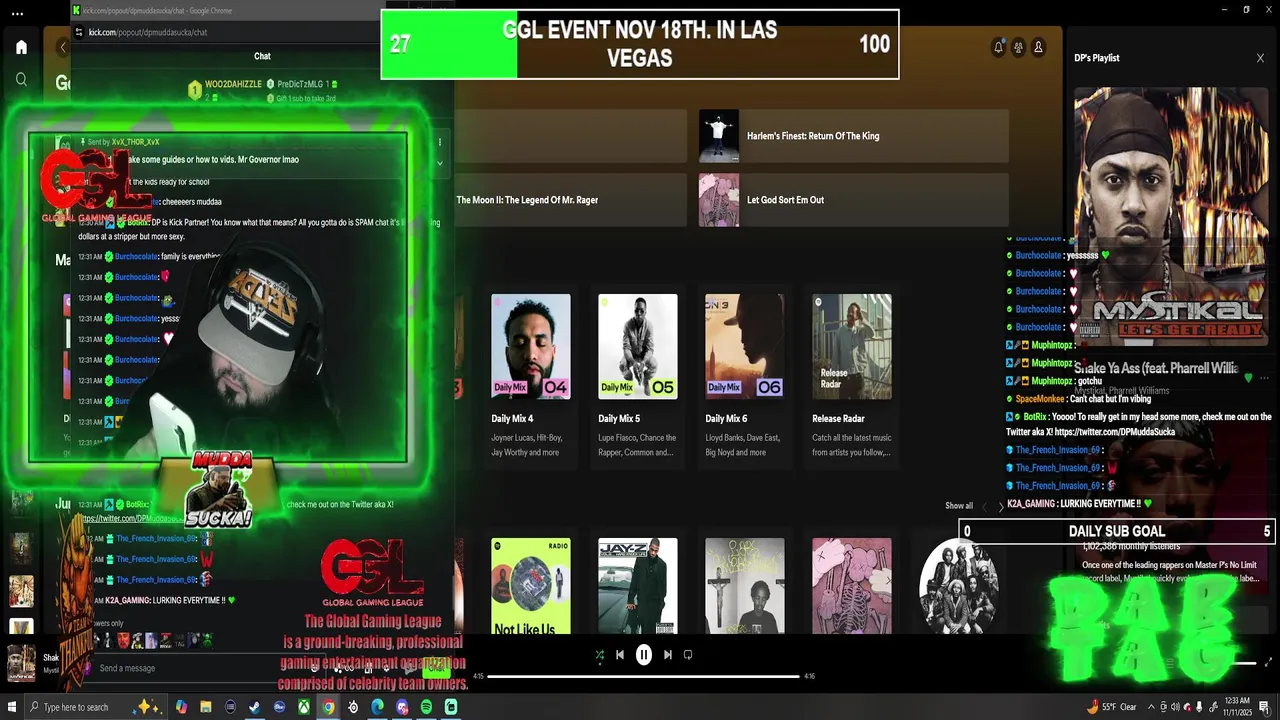This screenshot has height=720, width=1280.
Task: Open the Copilot icon in the taskbar
Action: point(181,707)
